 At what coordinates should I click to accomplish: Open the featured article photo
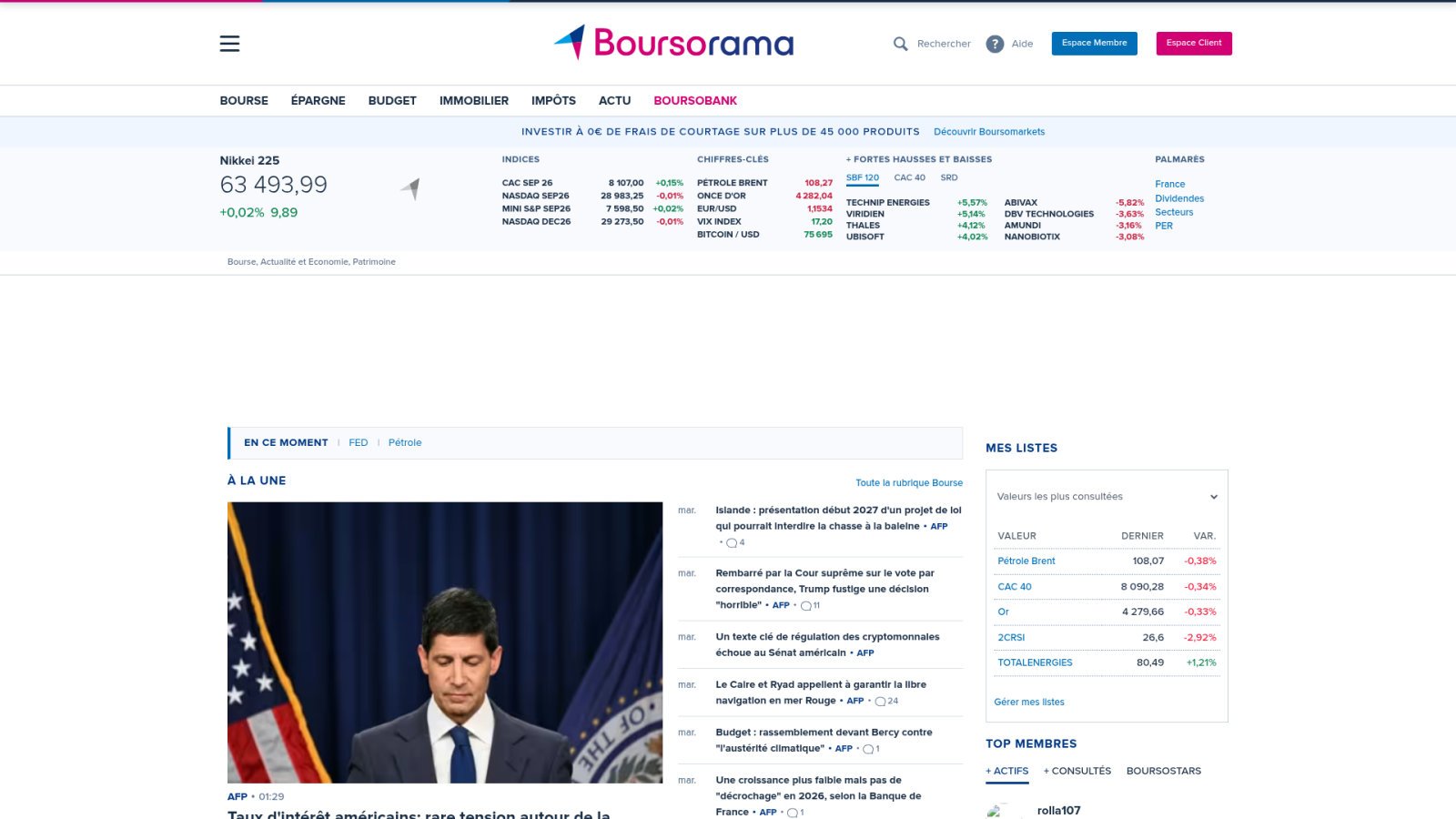(x=445, y=642)
